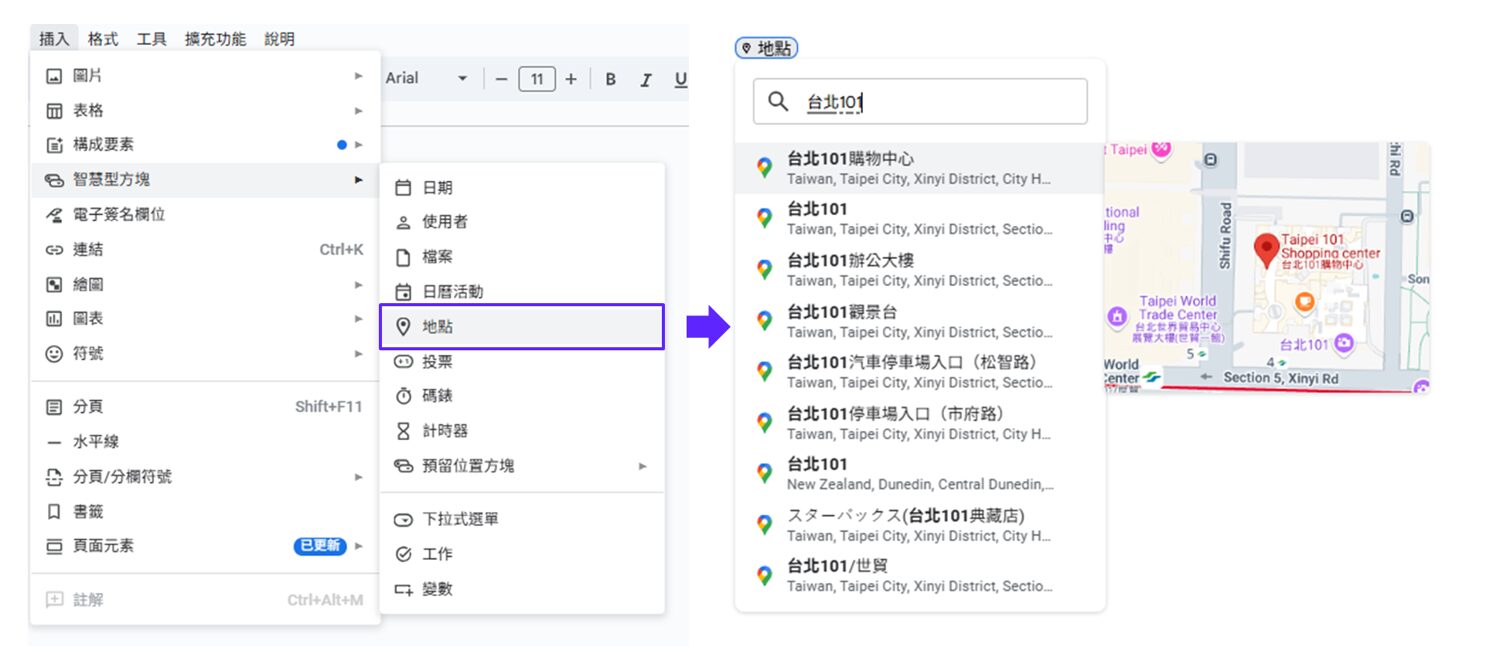Expand the 構成要素 submenu arrow

click(359, 145)
